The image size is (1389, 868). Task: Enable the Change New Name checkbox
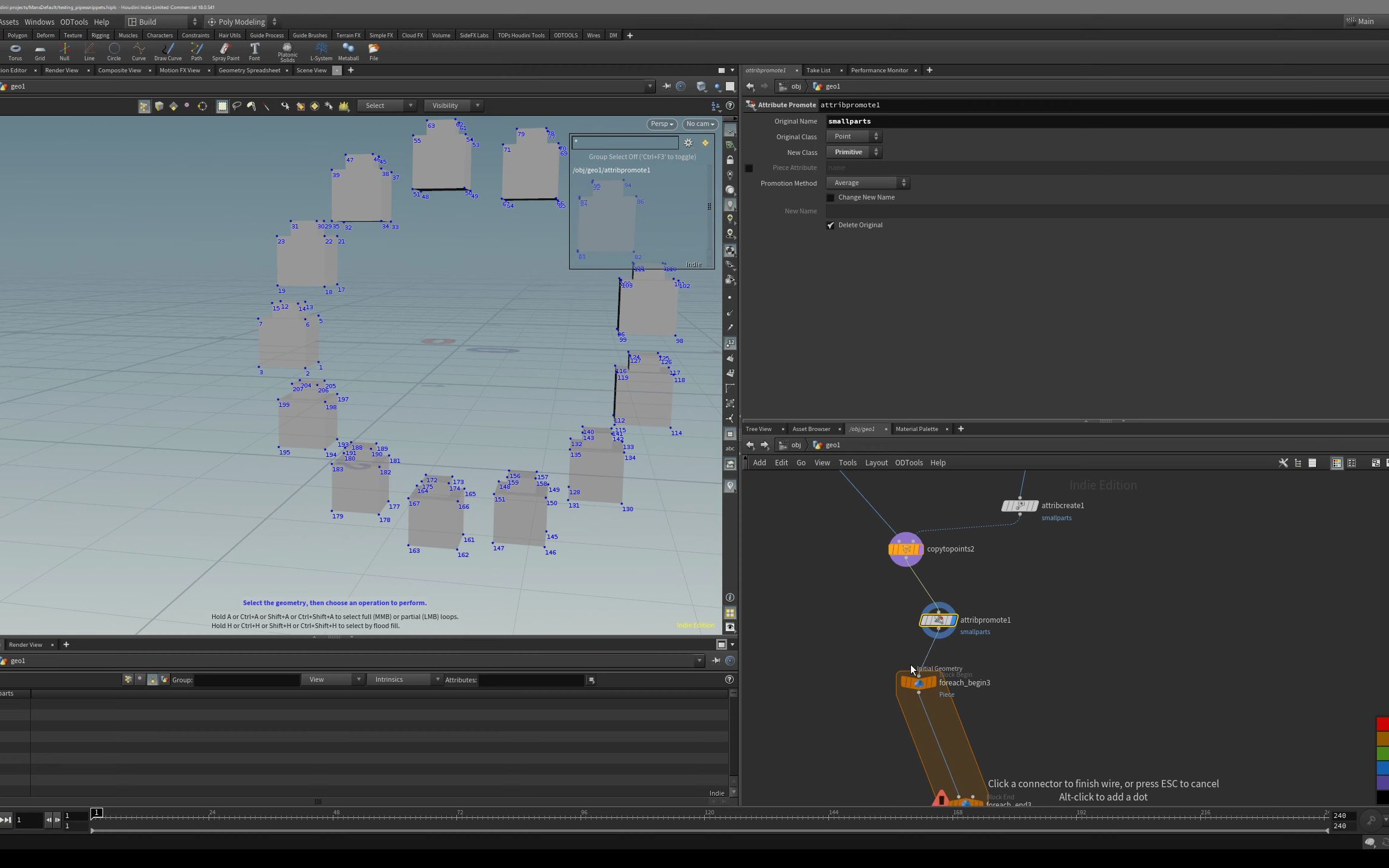(x=830, y=198)
